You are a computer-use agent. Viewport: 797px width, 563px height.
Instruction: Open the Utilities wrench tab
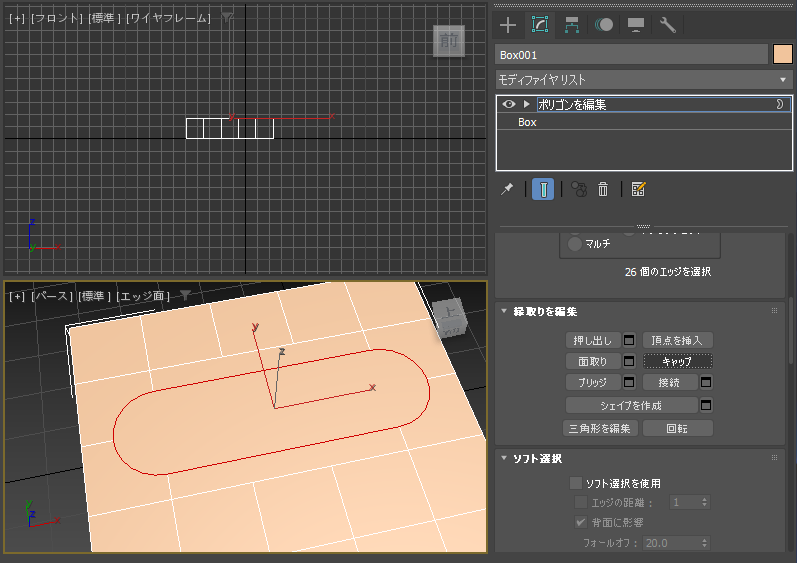667,25
